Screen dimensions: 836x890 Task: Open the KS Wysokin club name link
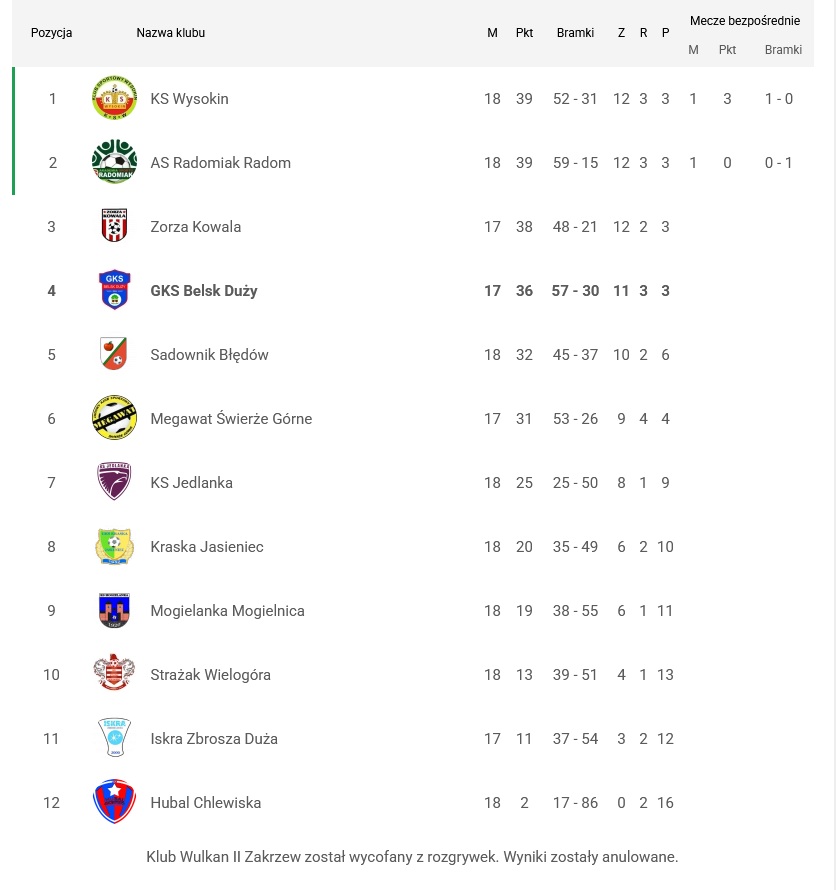pyautogui.click(x=189, y=99)
